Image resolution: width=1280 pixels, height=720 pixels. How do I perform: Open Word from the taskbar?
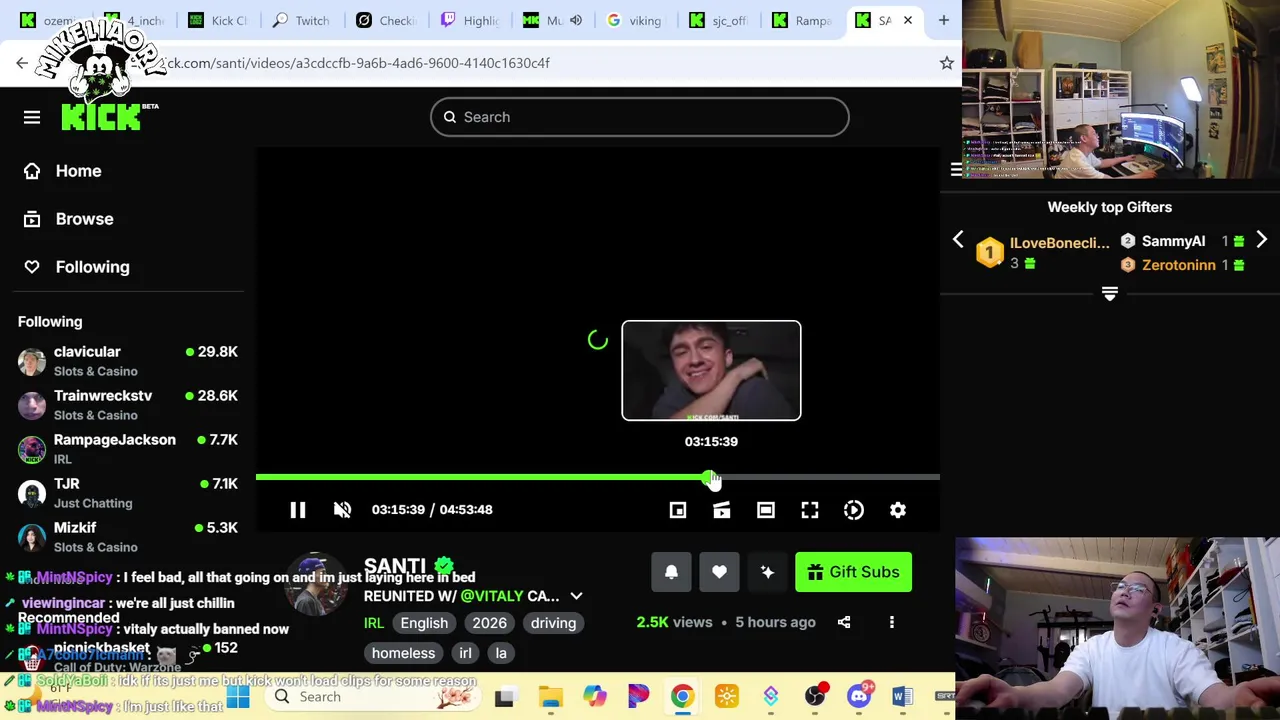point(902,697)
